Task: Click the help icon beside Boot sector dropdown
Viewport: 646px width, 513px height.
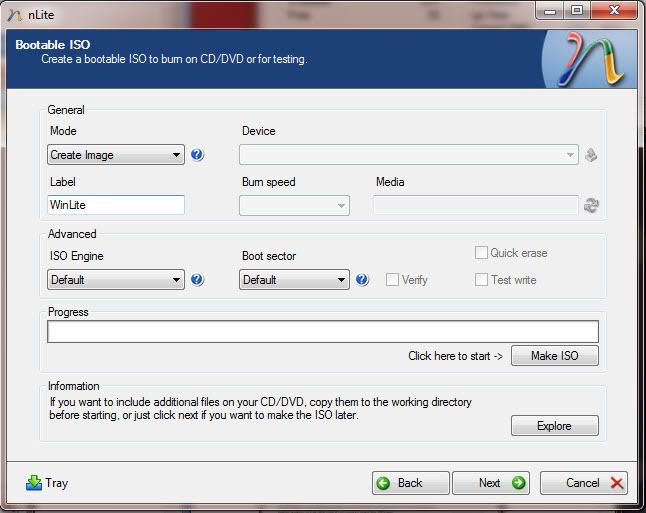Action: (362, 279)
